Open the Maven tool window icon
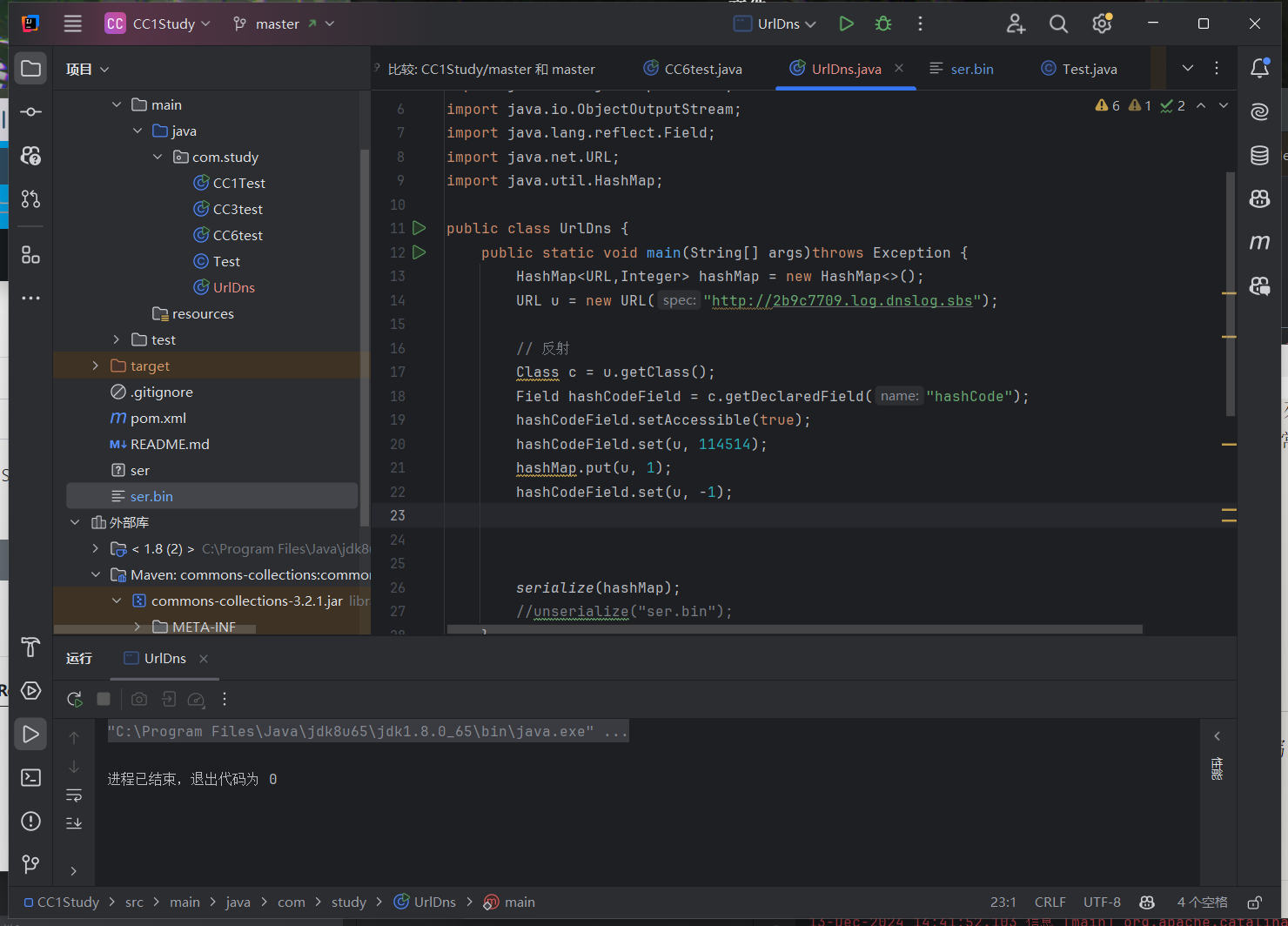The image size is (1288, 926). tap(1259, 242)
